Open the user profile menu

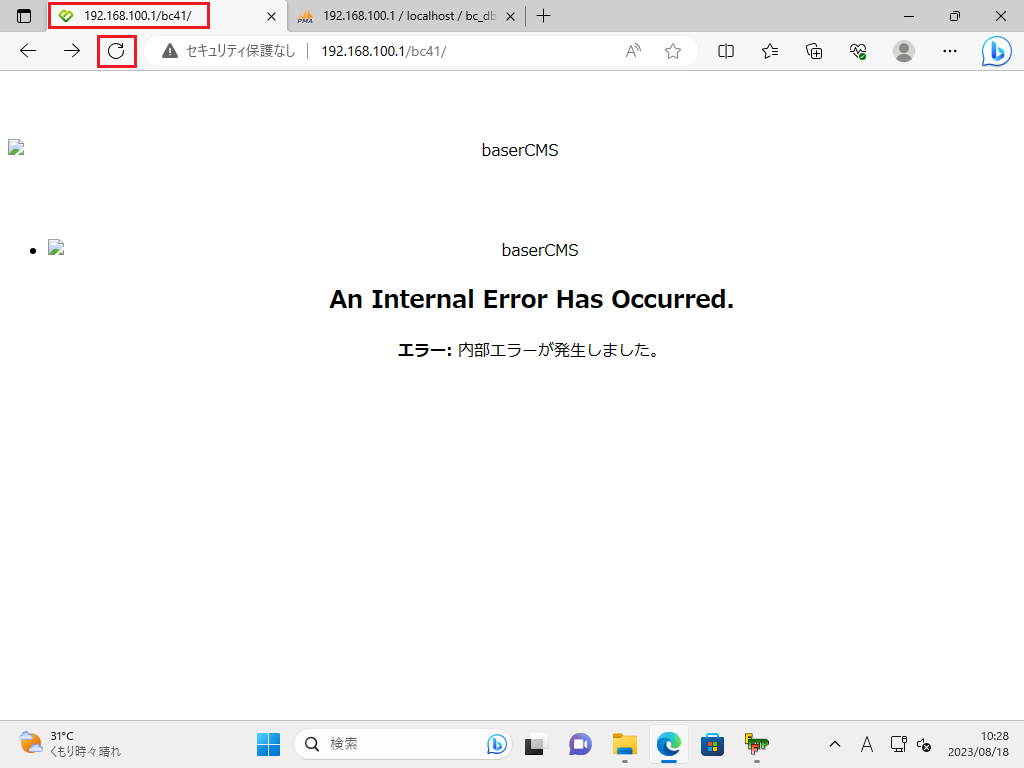[904, 51]
